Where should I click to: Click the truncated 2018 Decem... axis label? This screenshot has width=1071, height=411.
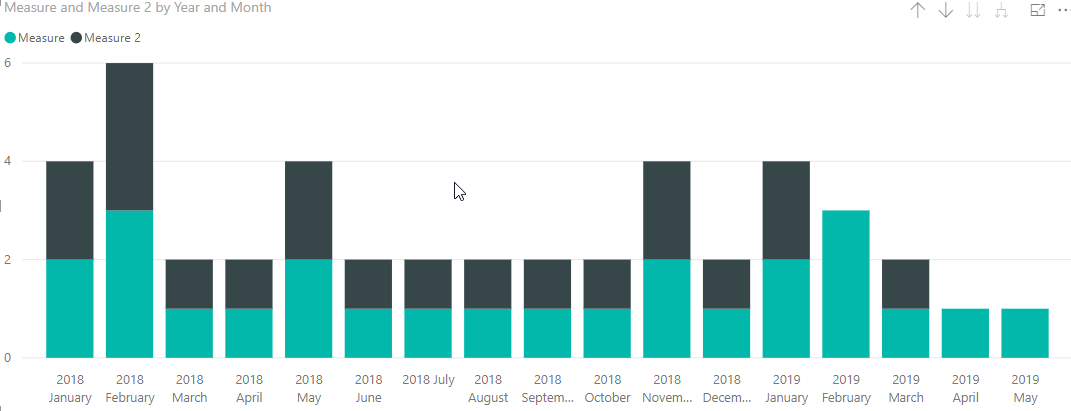point(726,388)
